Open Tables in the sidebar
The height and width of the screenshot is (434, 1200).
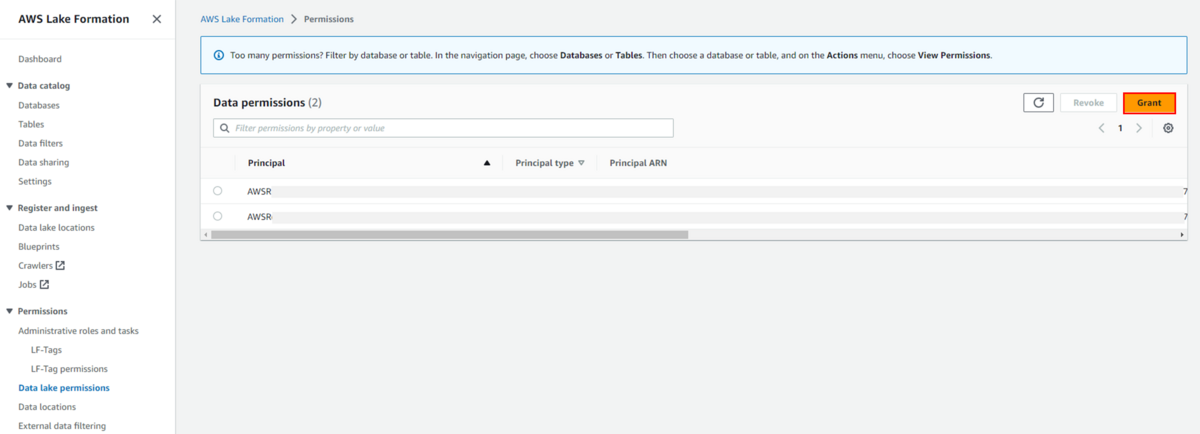(31, 124)
